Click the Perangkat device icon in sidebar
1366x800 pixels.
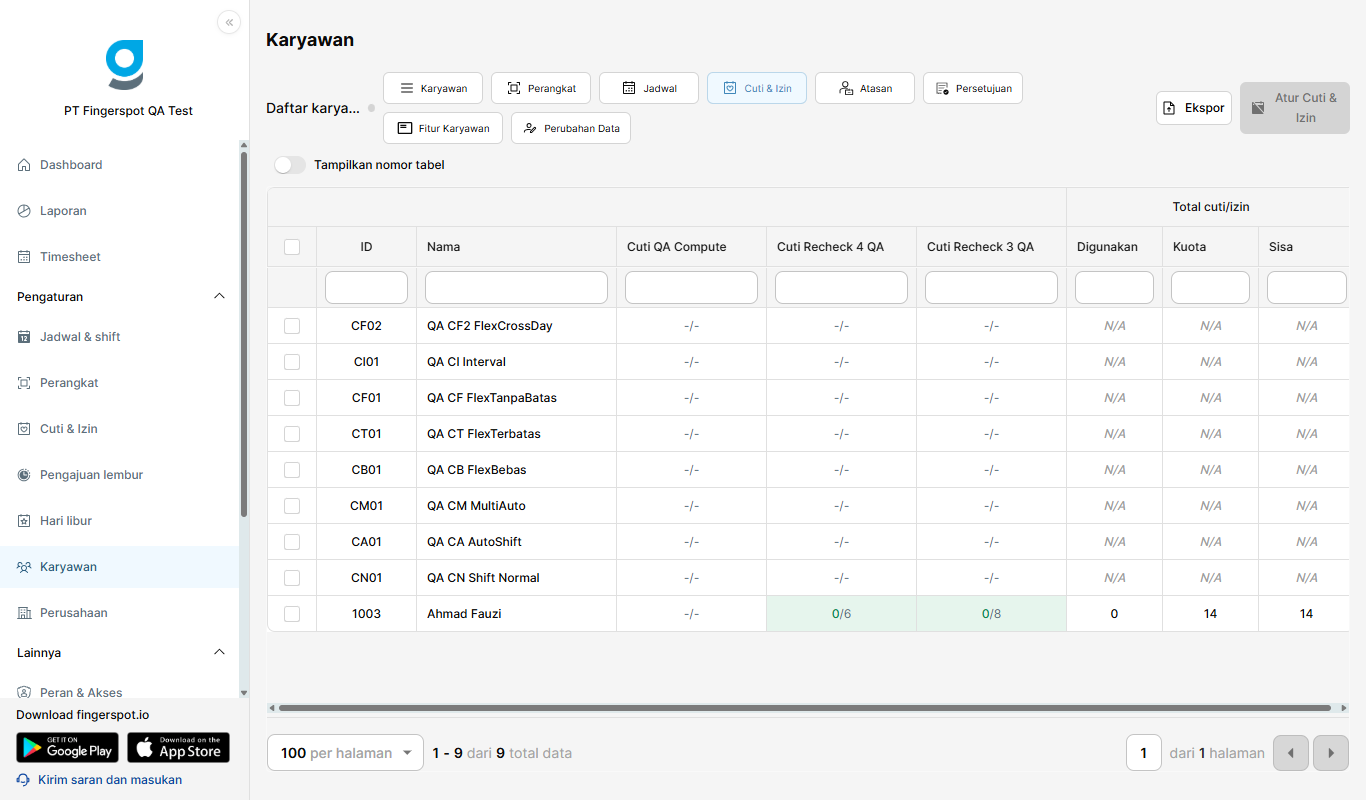(x=24, y=383)
